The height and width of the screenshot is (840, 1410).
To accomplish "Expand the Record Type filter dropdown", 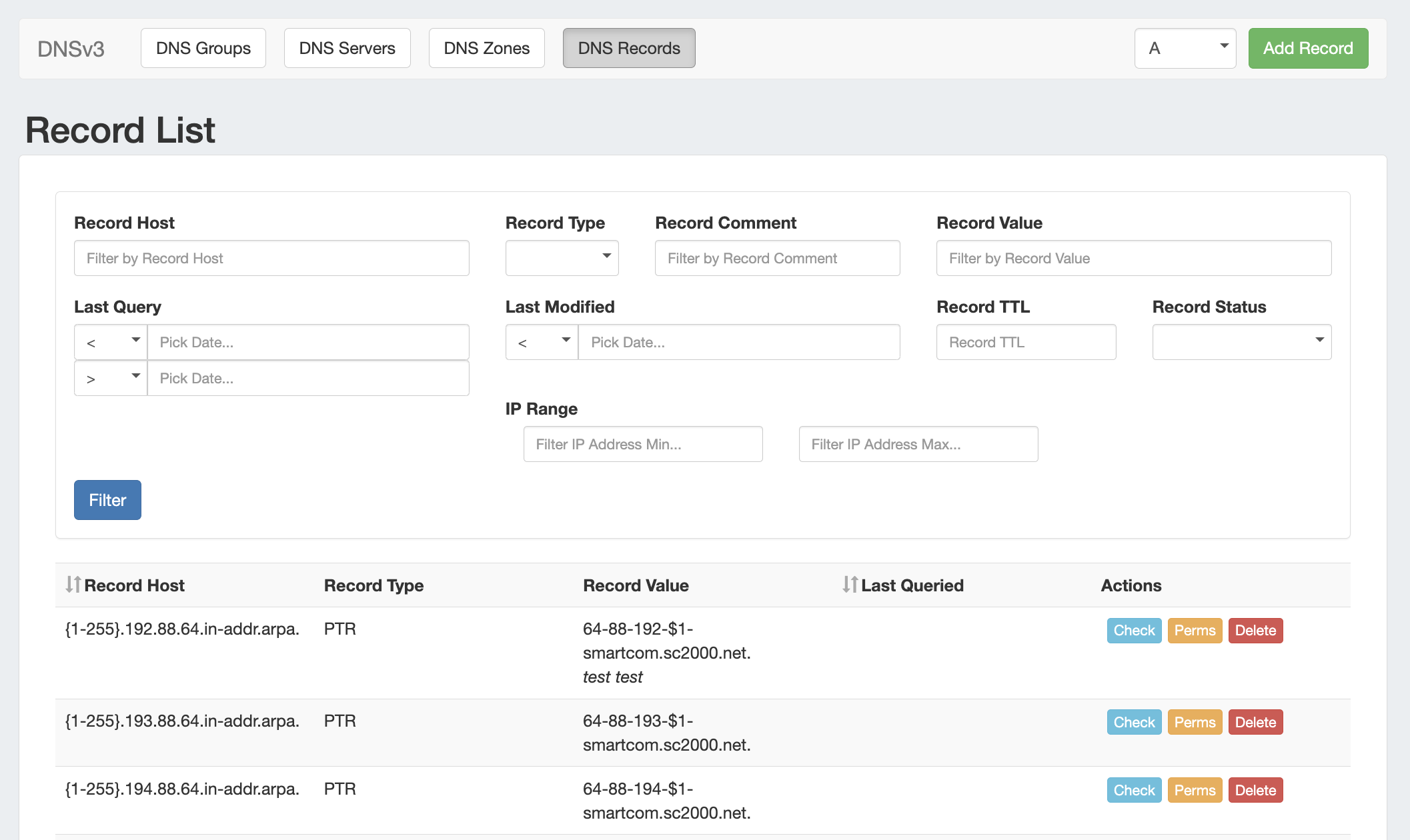I will click(562, 258).
